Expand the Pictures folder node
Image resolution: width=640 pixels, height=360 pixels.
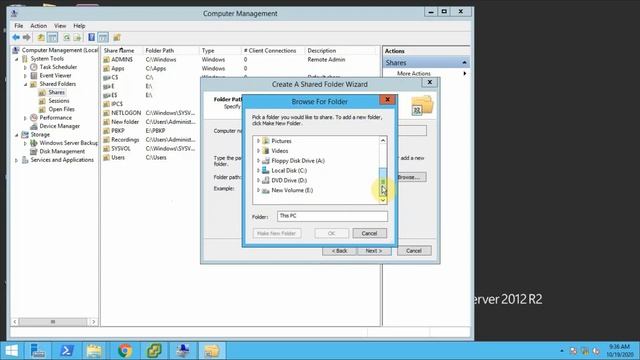[258, 141]
